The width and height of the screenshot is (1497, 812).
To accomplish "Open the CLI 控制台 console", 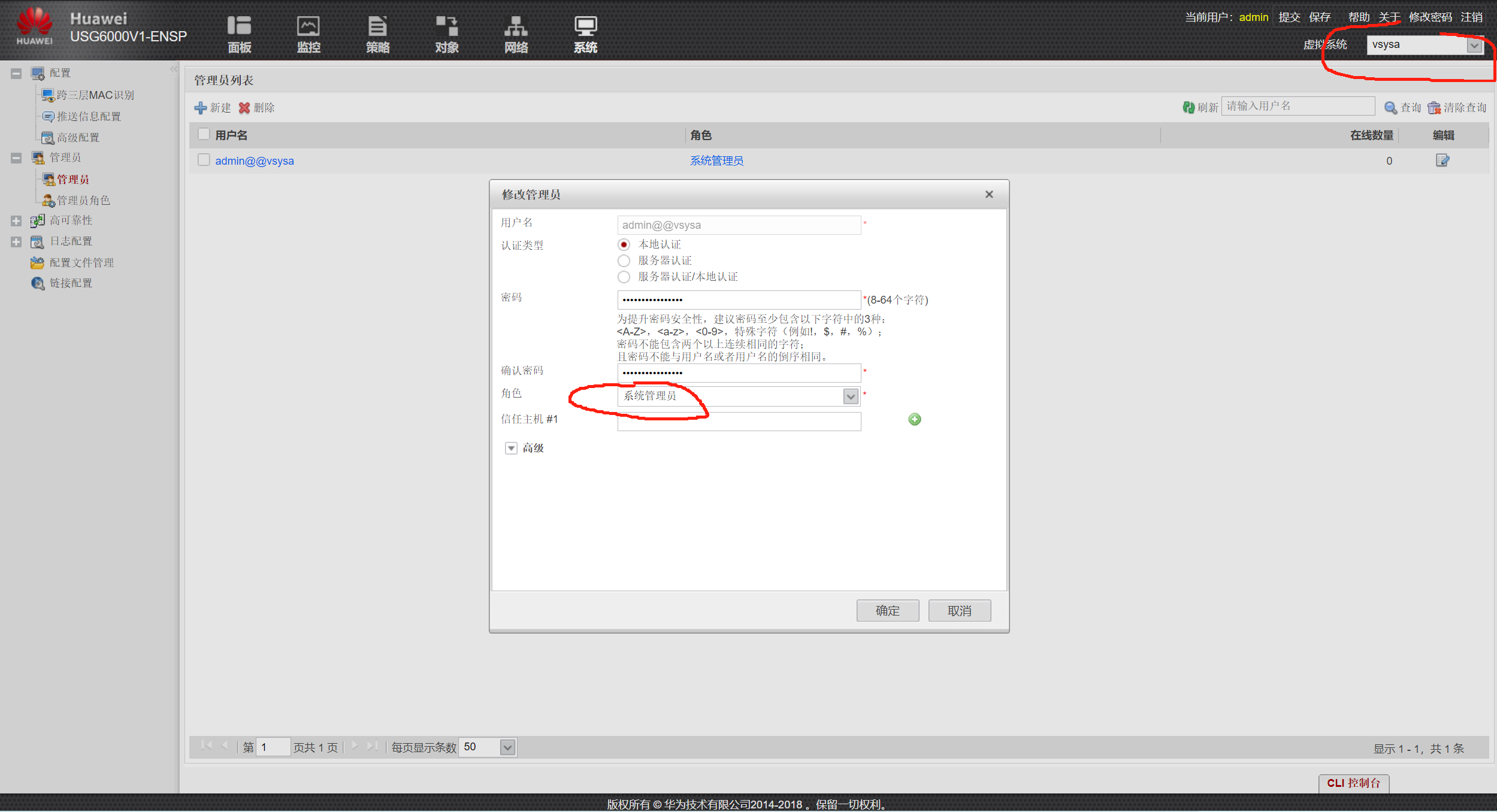I will [x=1353, y=783].
